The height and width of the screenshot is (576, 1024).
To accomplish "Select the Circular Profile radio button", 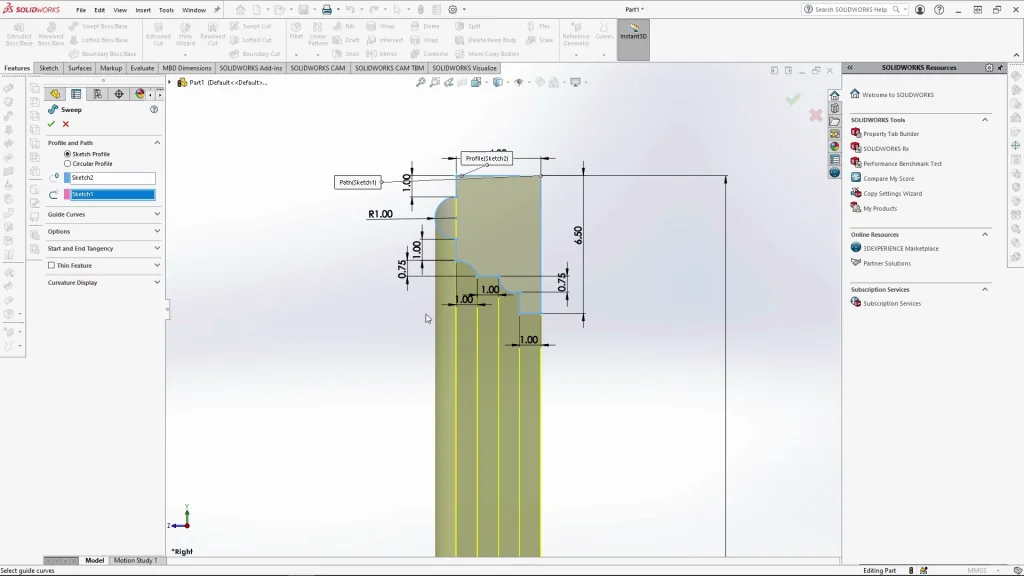I will point(67,163).
